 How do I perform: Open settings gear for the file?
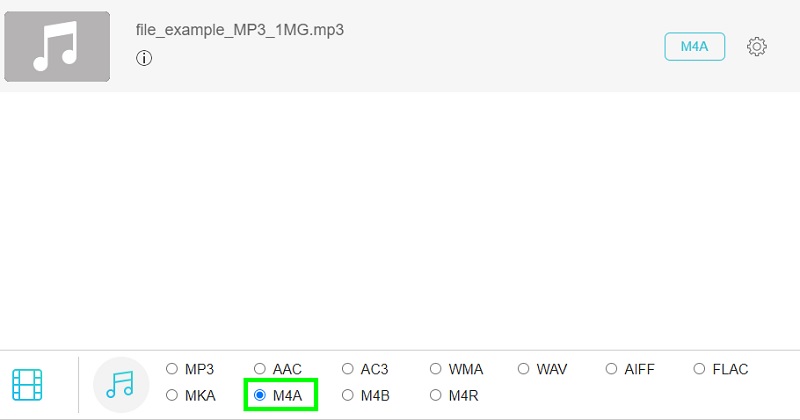757,46
